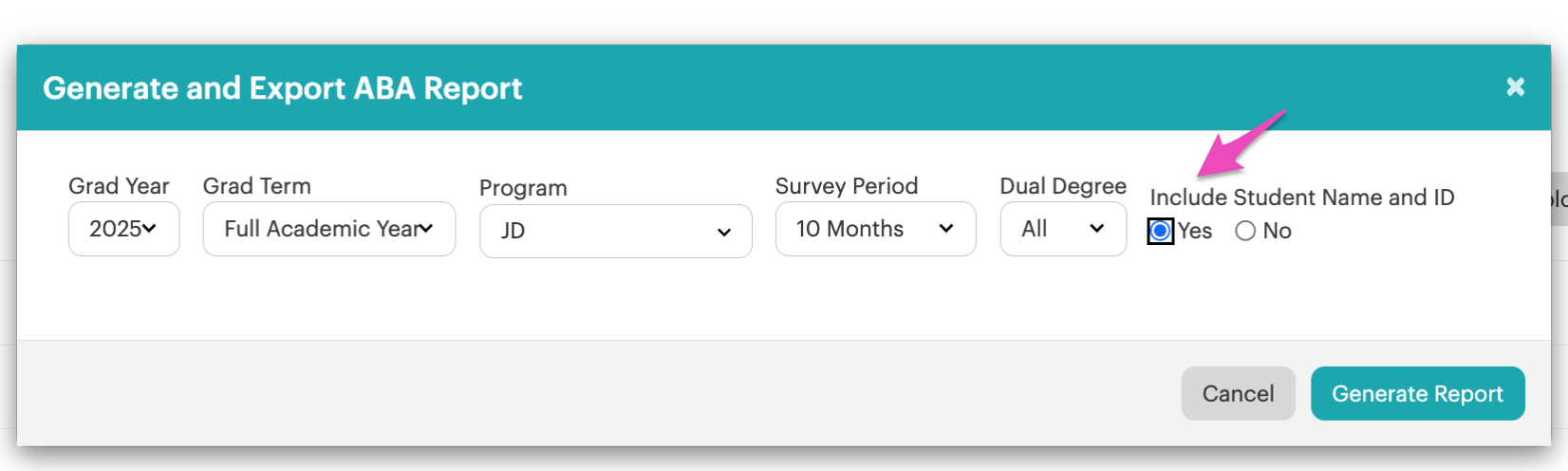Click the 10 Months value text
The width and height of the screenshot is (1568, 471).
pyautogui.click(x=849, y=229)
